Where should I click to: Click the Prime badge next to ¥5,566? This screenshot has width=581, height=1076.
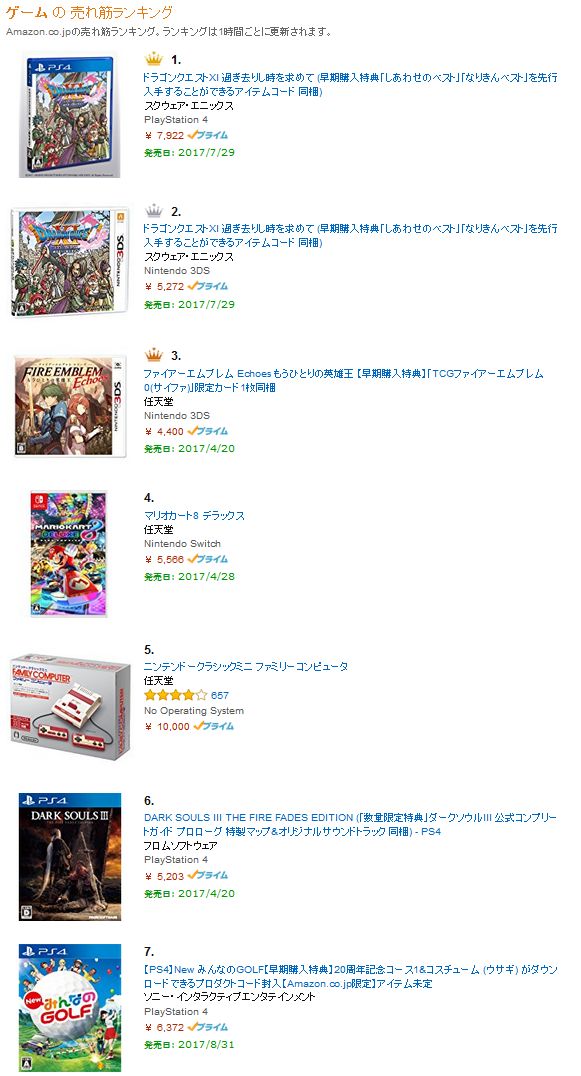pyautogui.click(x=208, y=559)
